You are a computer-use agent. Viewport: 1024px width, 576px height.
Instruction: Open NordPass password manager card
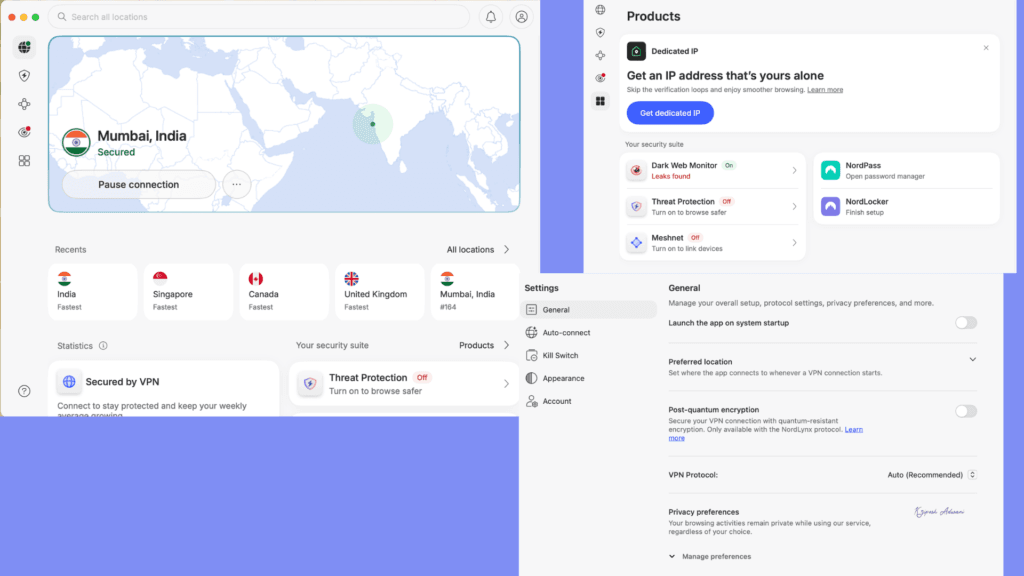(906, 170)
